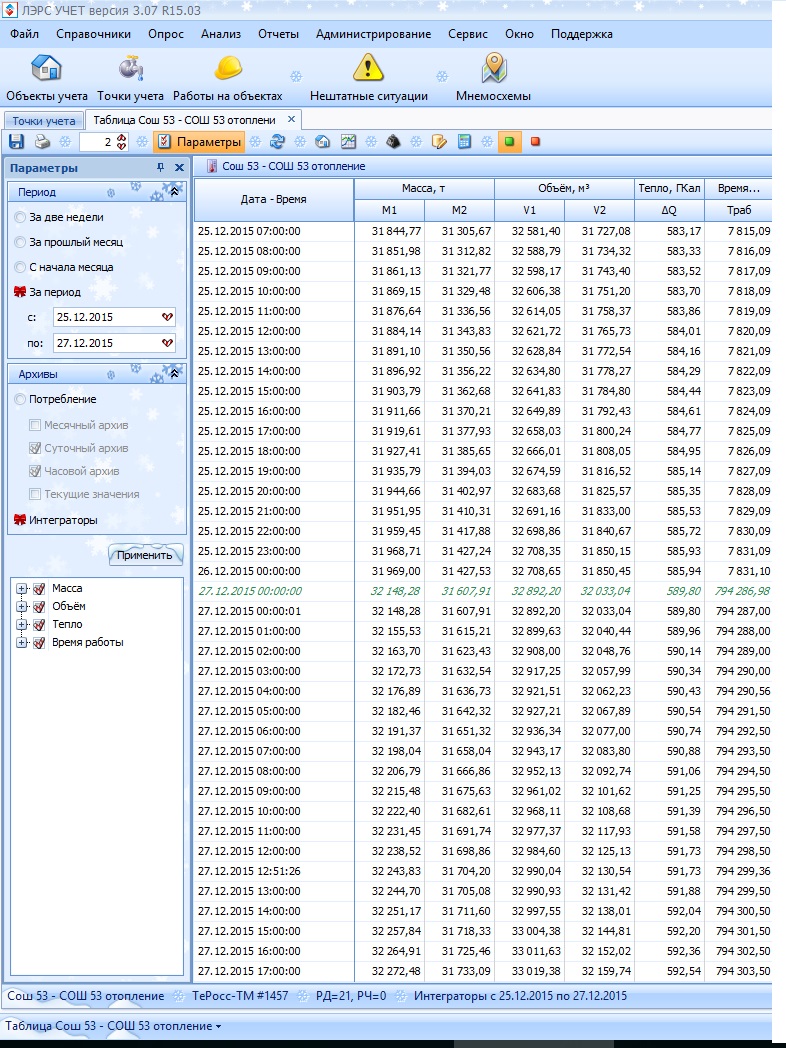This screenshot has height=1048, width=786.
Task: Switch to the Точки учета tab
Action: [44, 120]
